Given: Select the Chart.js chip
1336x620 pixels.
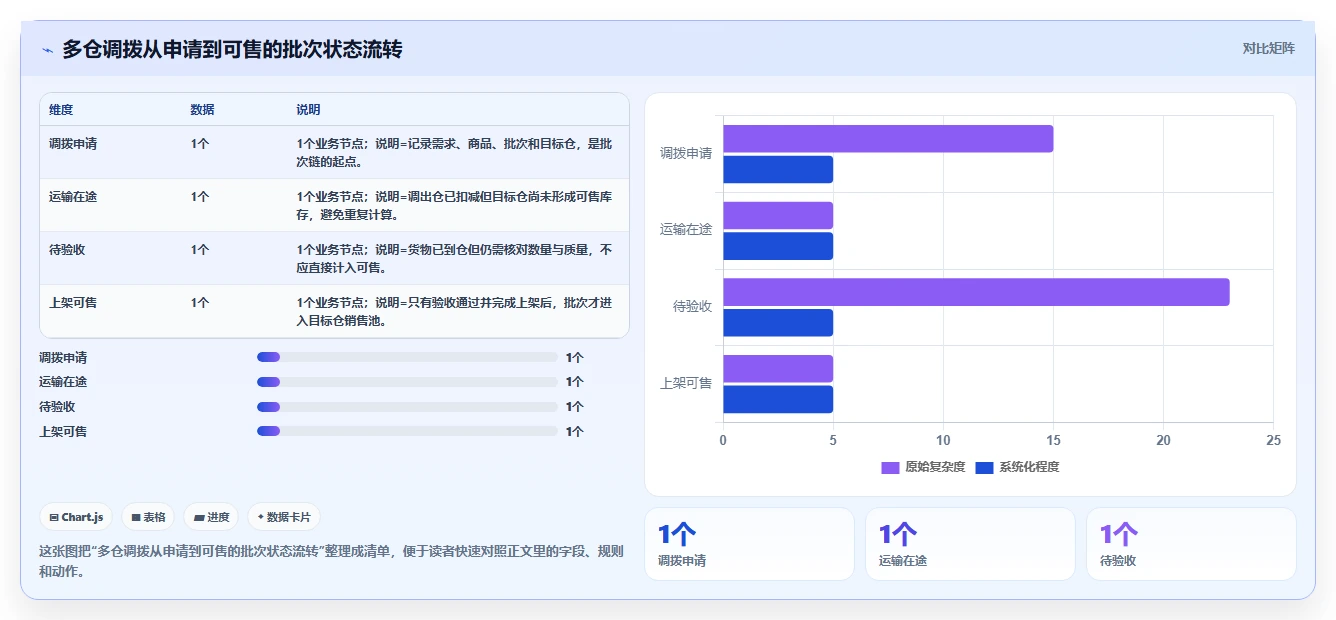Looking at the screenshot, I should click(77, 517).
